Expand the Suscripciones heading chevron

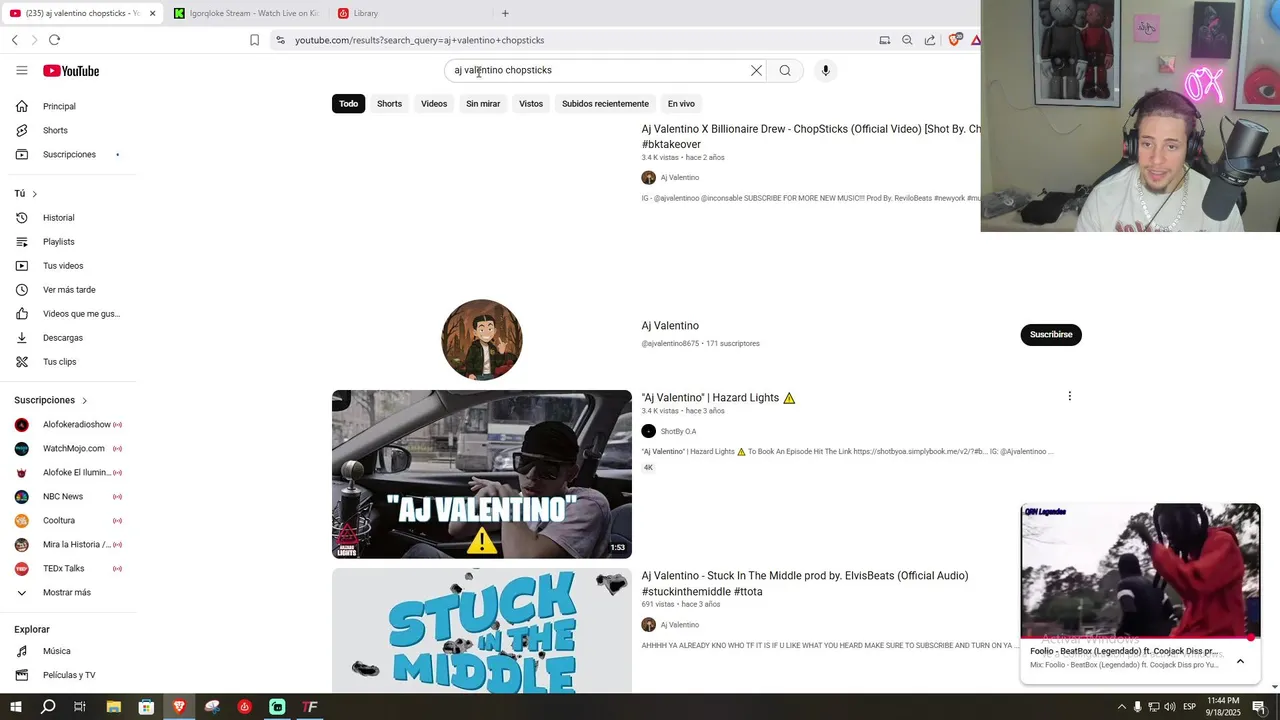pyautogui.click(x=84, y=401)
